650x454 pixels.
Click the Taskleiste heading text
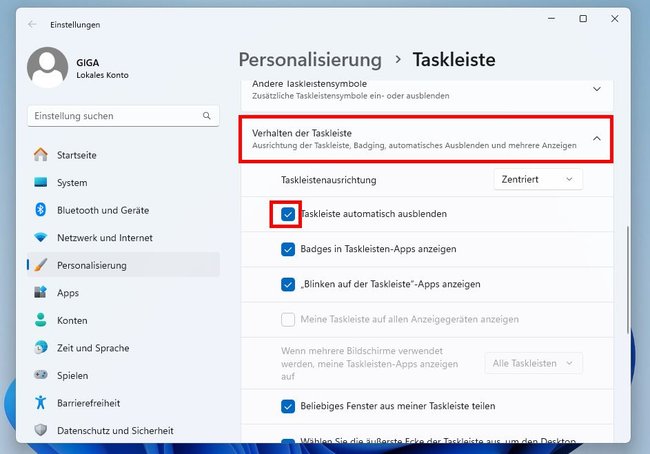(454, 60)
